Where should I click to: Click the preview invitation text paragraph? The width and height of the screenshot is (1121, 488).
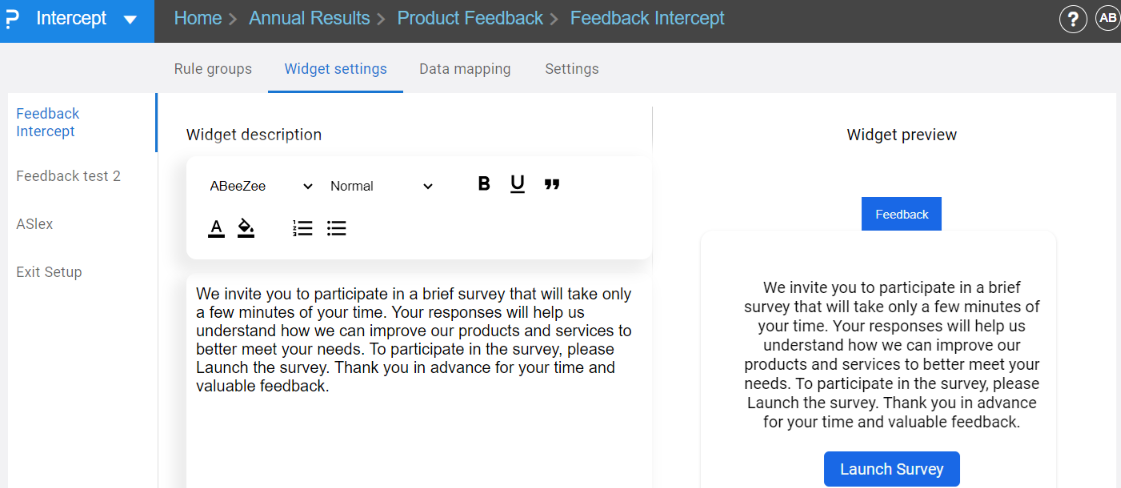pos(892,355)
